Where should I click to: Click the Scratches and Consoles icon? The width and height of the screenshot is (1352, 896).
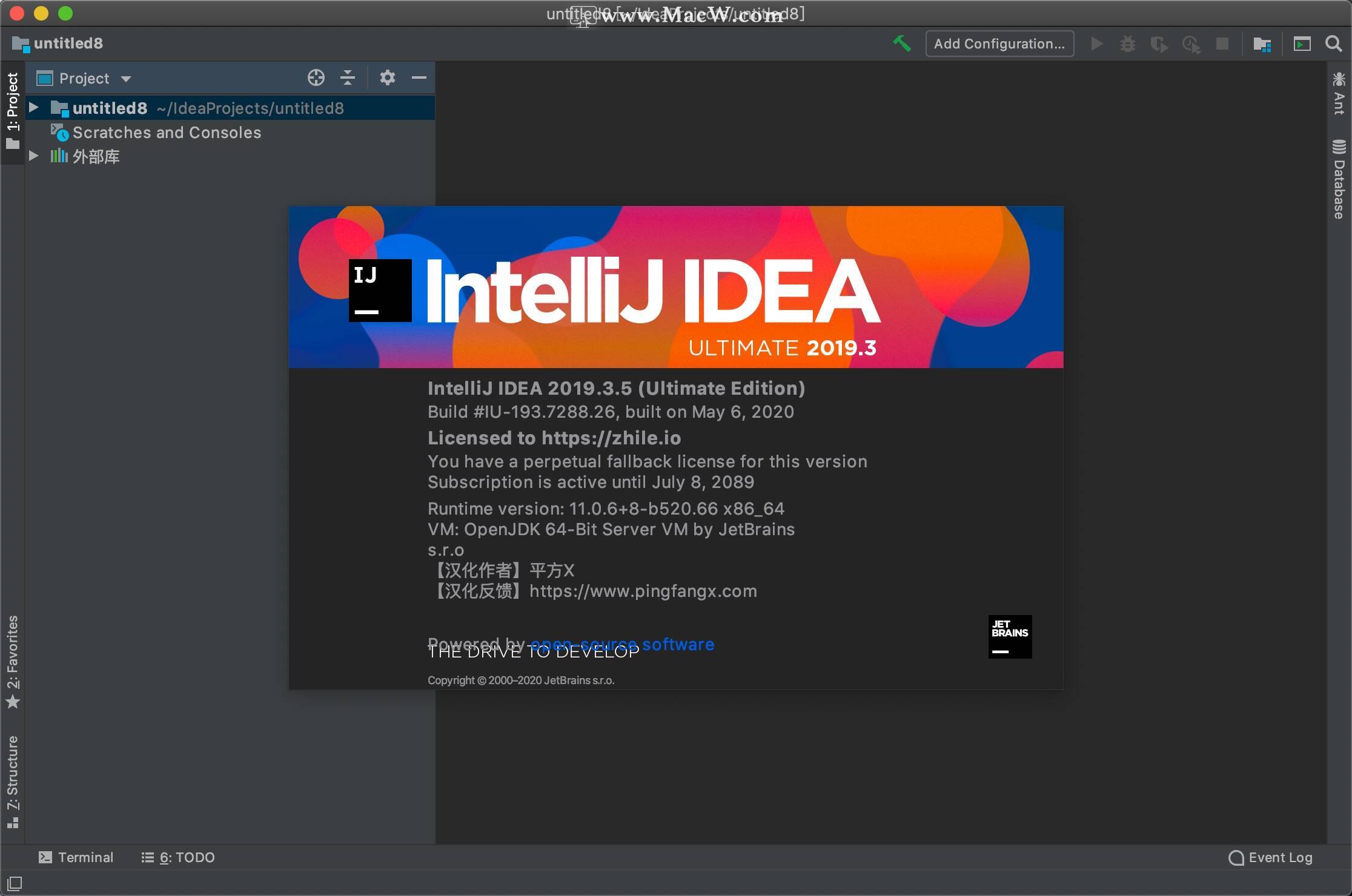click(x=59, y=132)
